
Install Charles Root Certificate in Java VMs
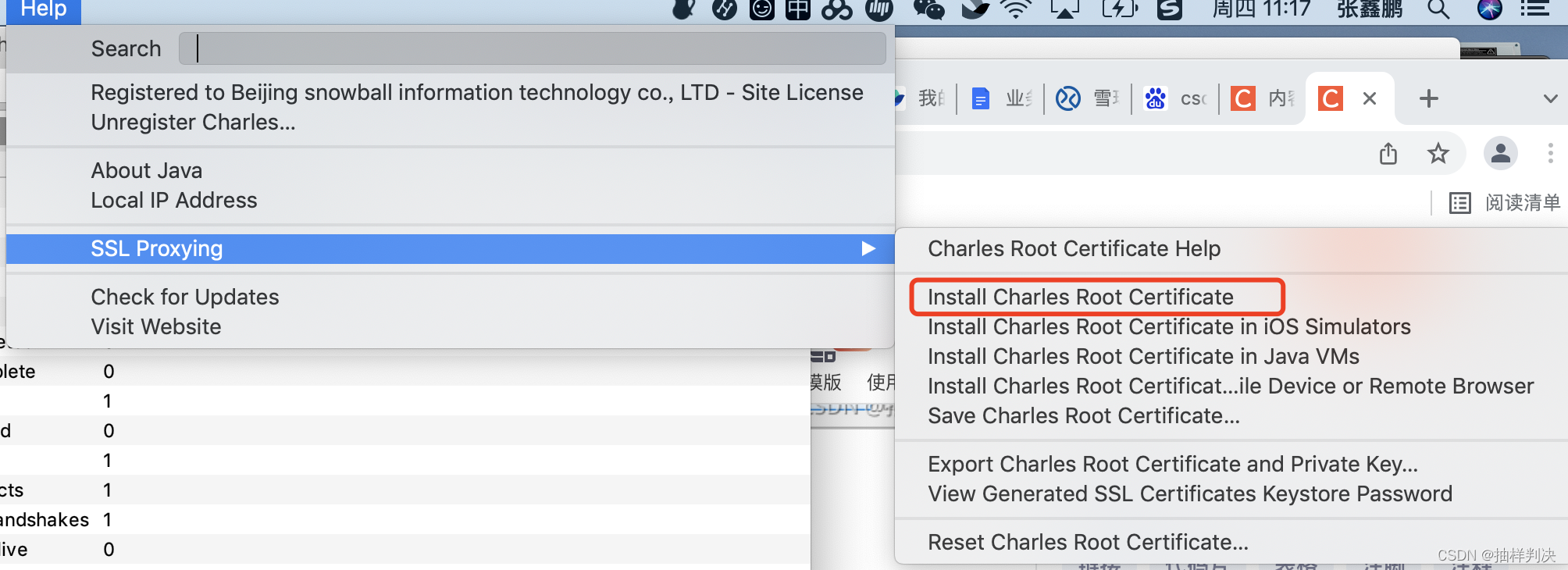pos(1143,357)
